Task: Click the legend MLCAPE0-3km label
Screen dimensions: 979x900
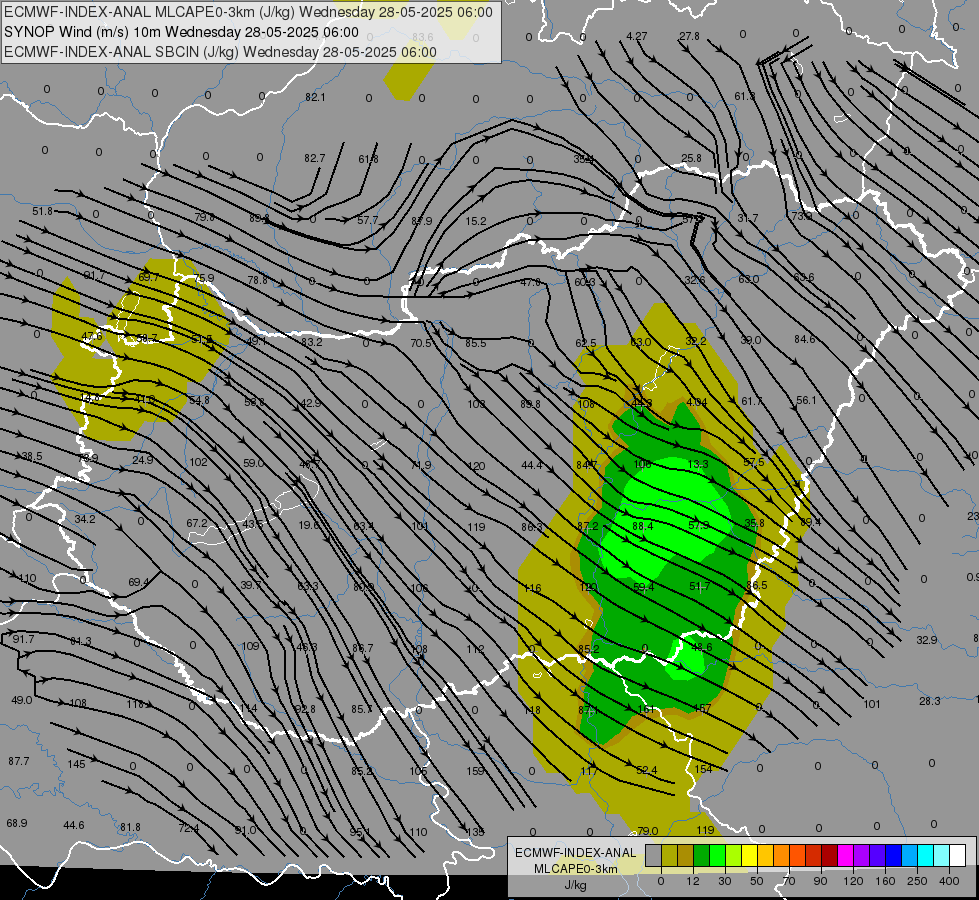Action: click(x=576, y=869)
